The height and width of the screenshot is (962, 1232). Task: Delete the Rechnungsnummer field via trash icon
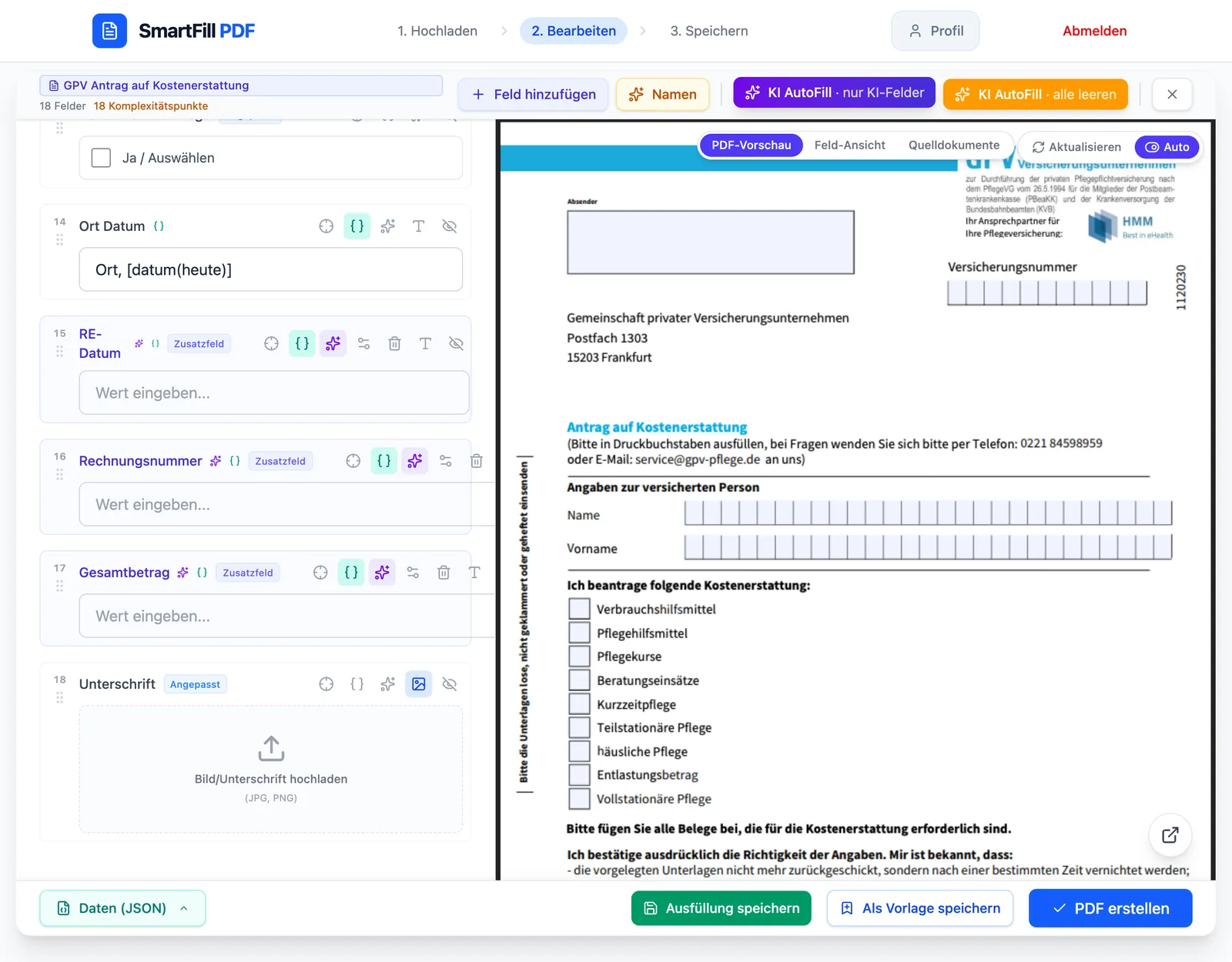pos(477,461)
